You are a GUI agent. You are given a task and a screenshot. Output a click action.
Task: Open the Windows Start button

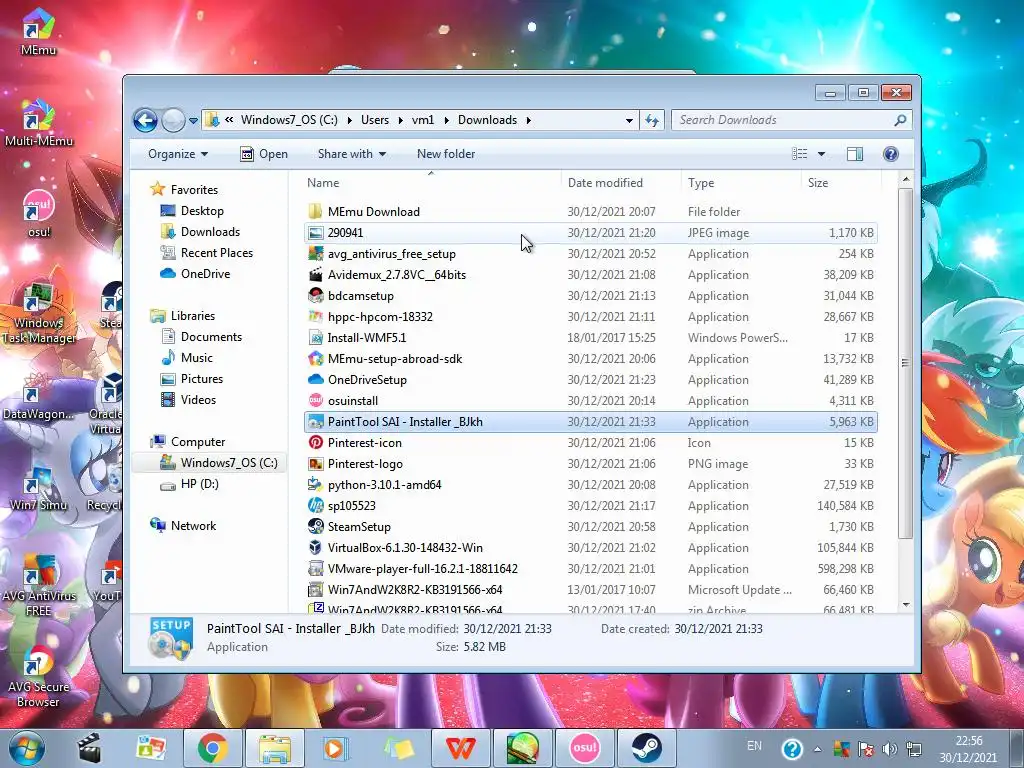click(x=27, y=748)
